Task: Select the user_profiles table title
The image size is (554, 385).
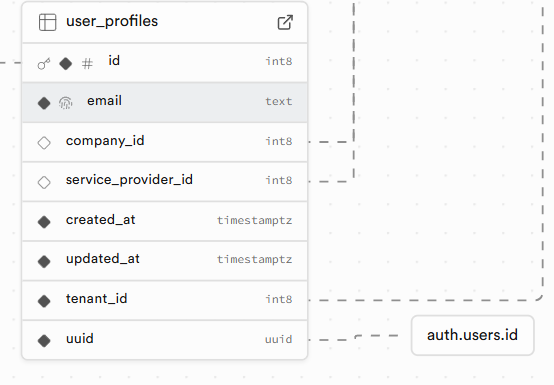Action: tap(112, 22)
